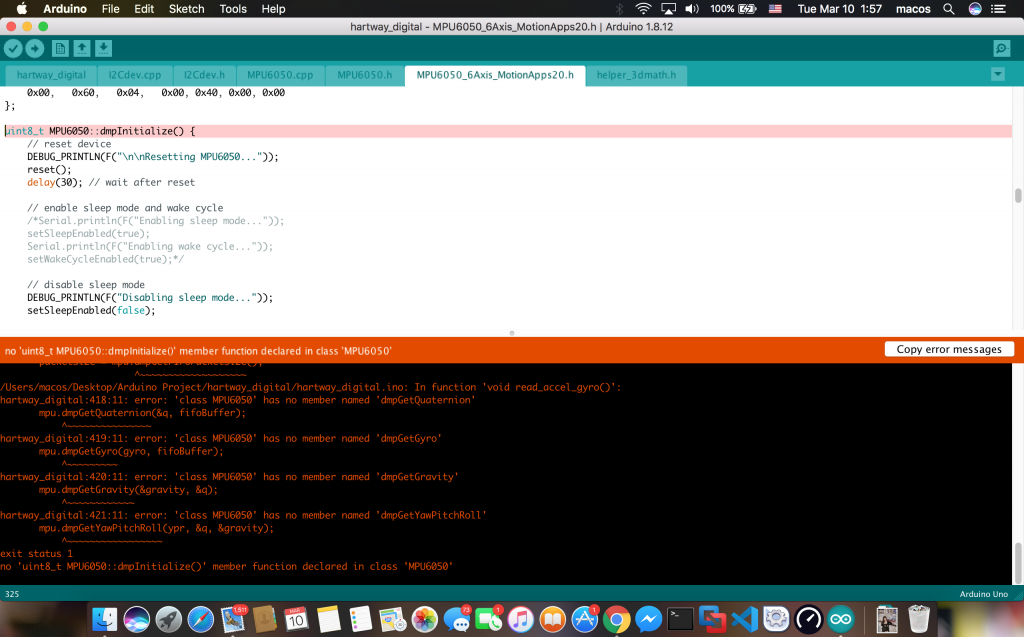The height and width of the screenshot is (637, 1024).
Task: Select the MPU6050_6Axis_MotionApps20.h tab
Action: coord(495,75)
